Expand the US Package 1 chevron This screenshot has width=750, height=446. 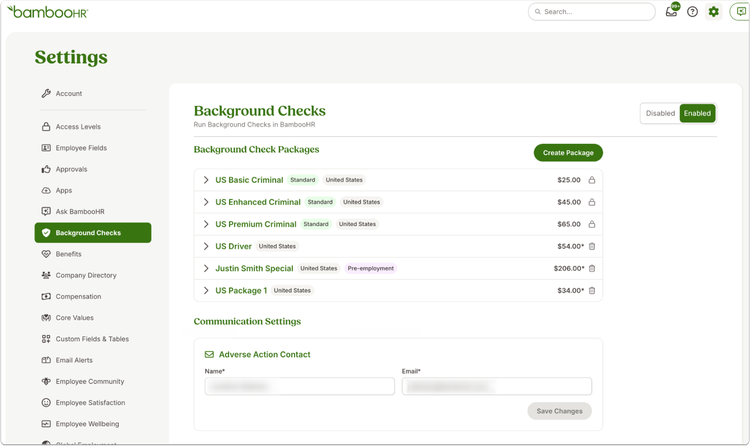206,290
